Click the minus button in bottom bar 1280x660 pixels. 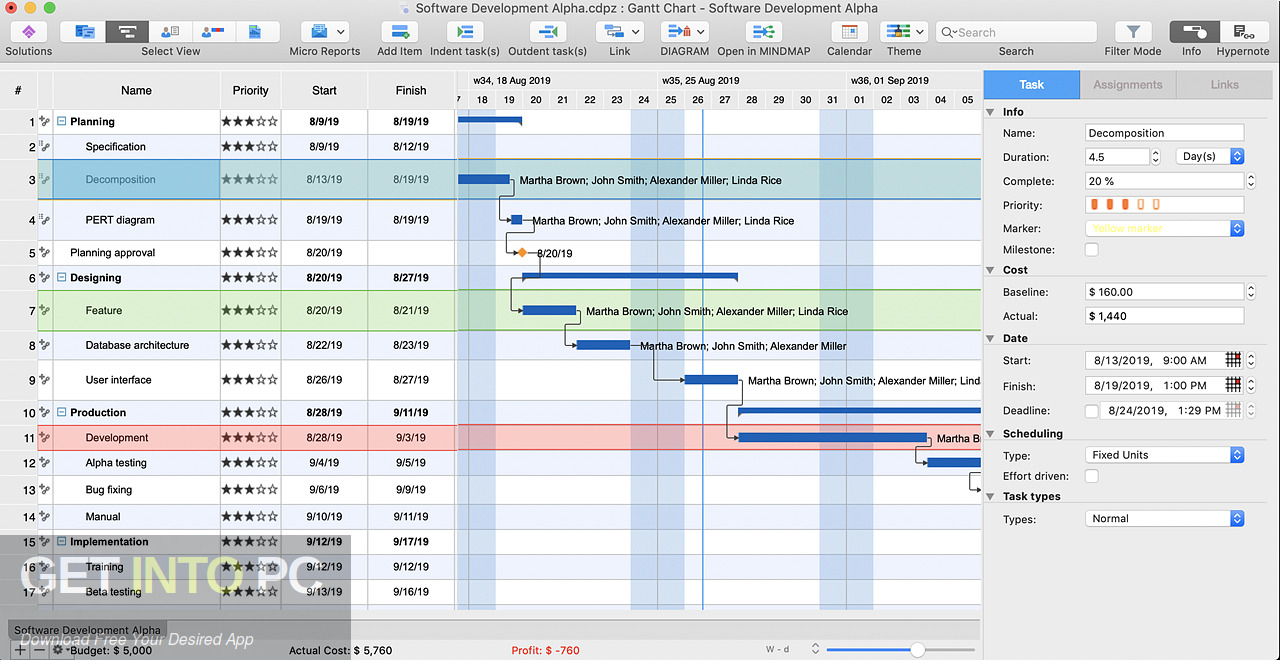[x=39, y=650]
